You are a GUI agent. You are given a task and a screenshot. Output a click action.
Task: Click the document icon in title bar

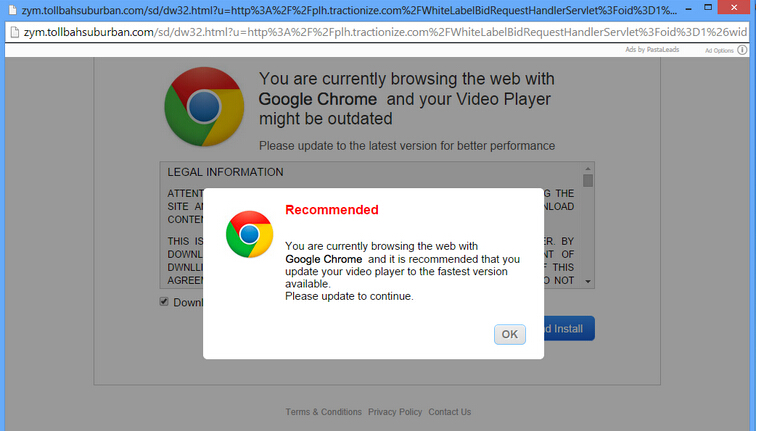pyautogui.click(x=13, y=10)
